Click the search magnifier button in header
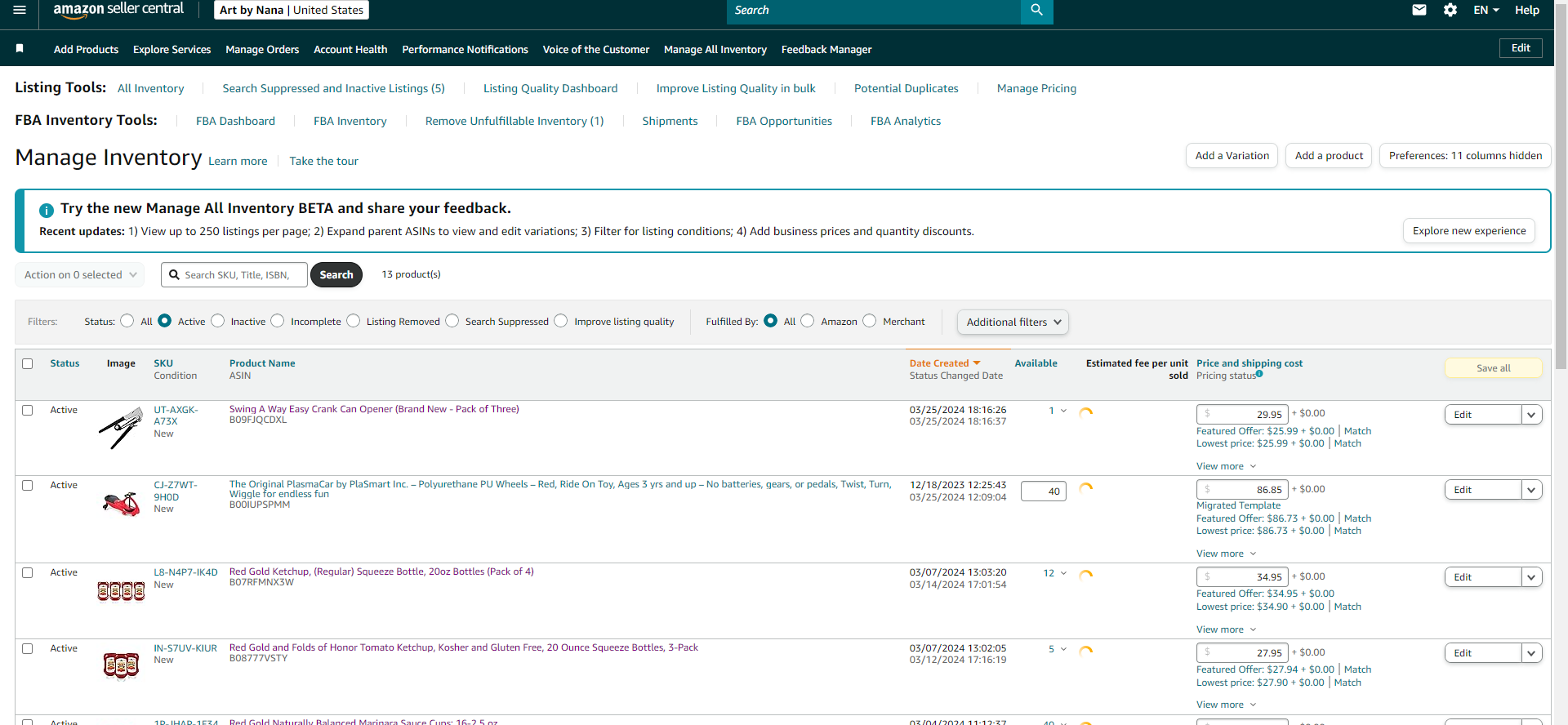Screen dimensions: 1568x725 click(1036, 10)
